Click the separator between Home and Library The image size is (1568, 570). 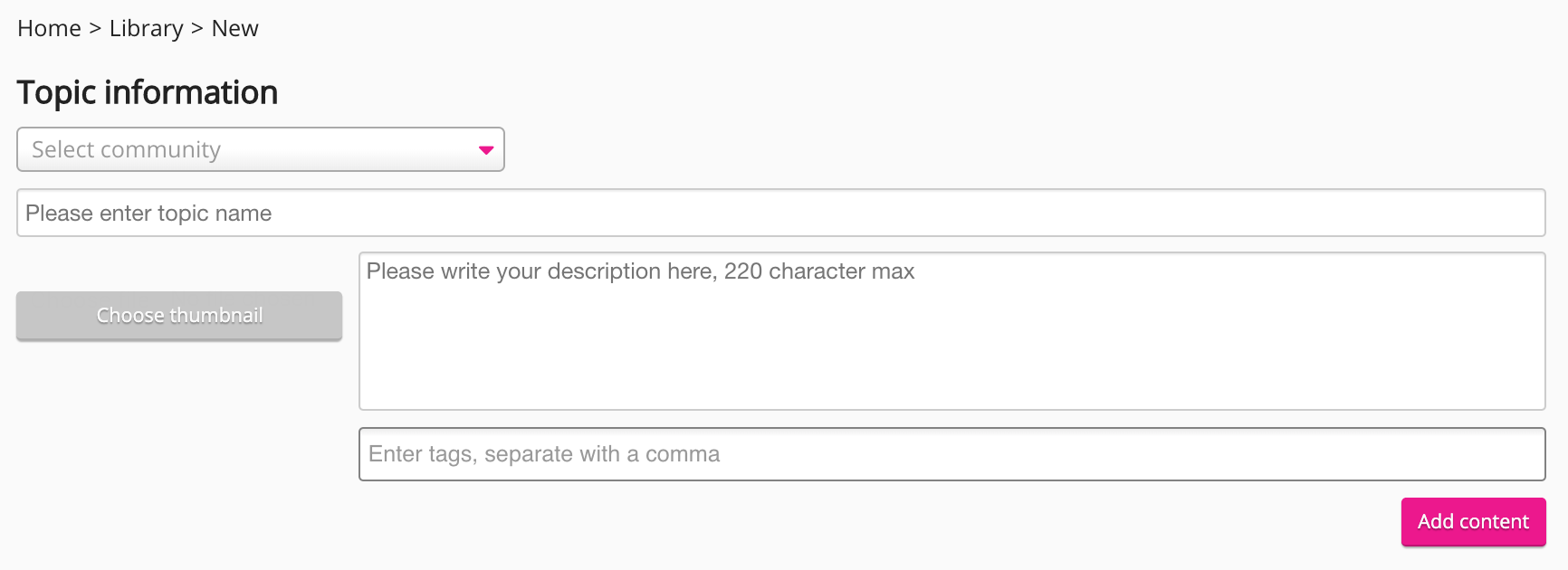pos(95,29)
